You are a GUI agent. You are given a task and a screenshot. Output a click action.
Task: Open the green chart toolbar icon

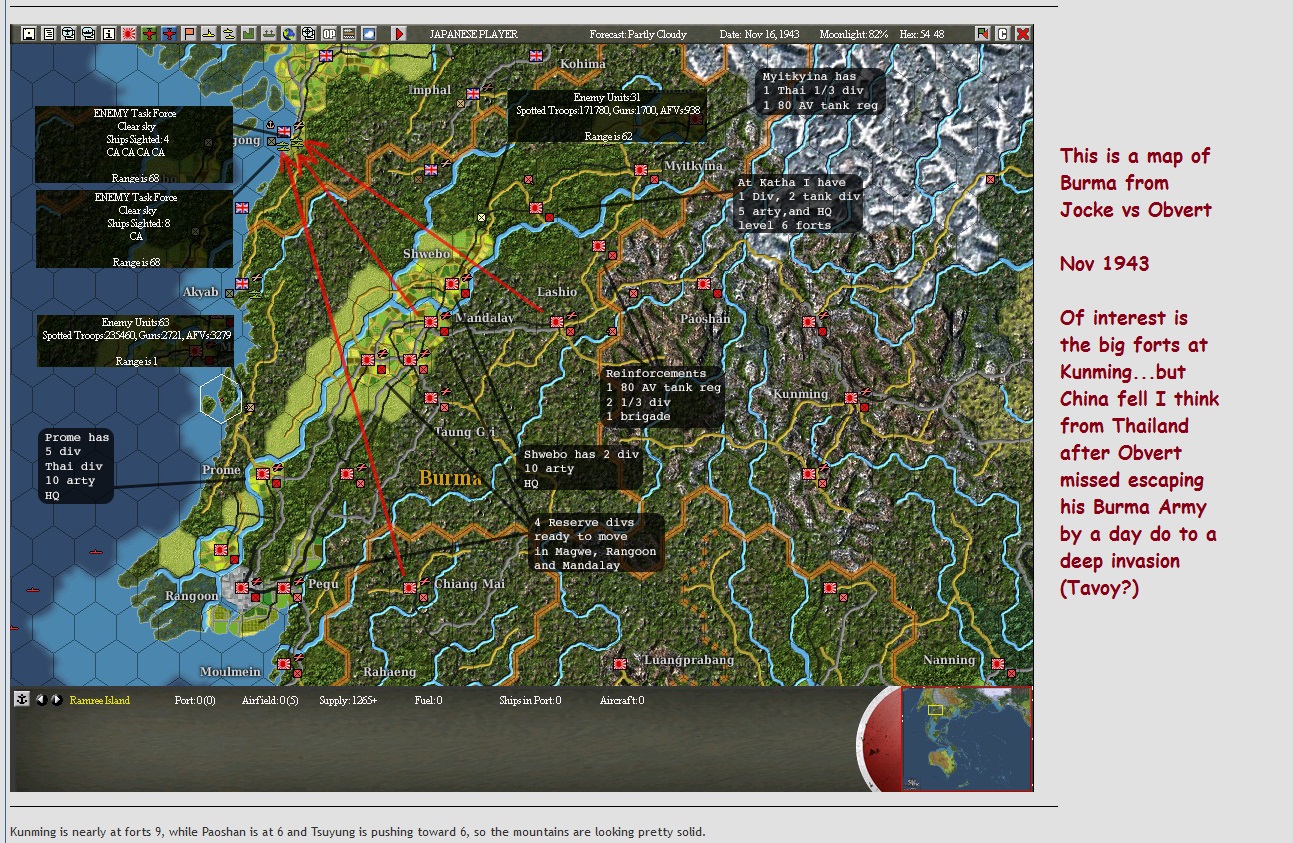coord(248,34)
